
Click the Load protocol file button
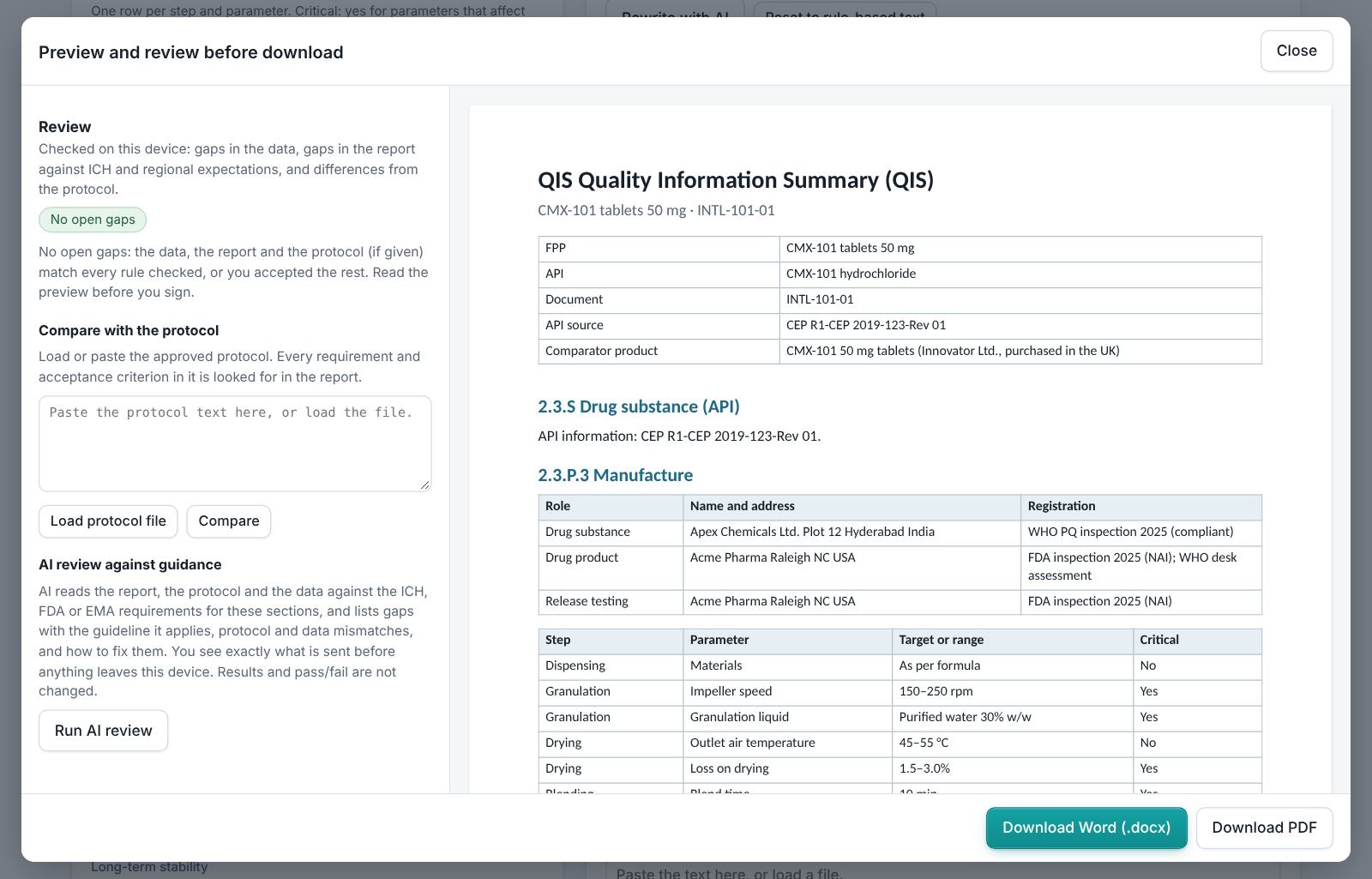[x=108, y=521]
